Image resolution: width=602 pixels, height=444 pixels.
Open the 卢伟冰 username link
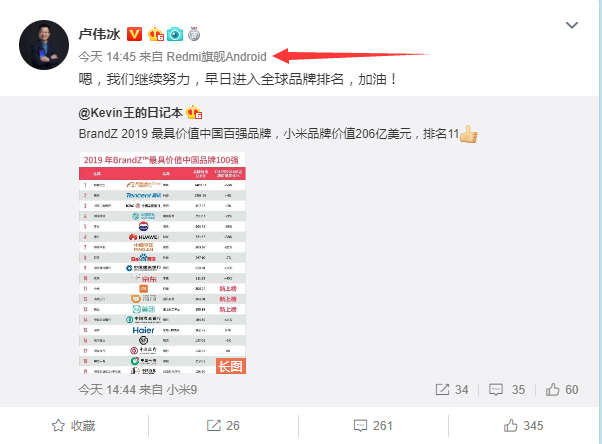tap(99, 34)
